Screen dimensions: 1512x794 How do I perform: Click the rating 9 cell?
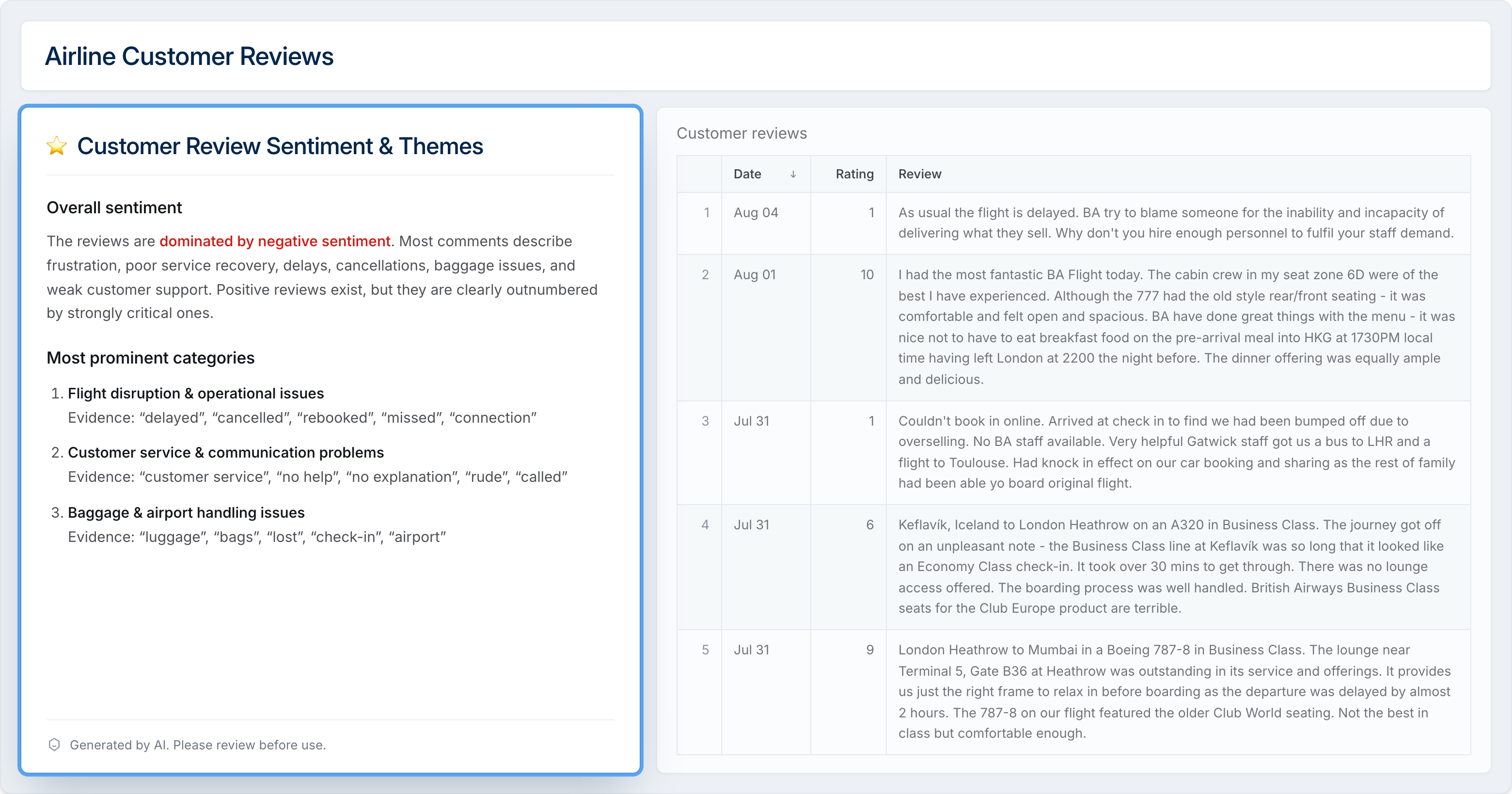point(848,692)
